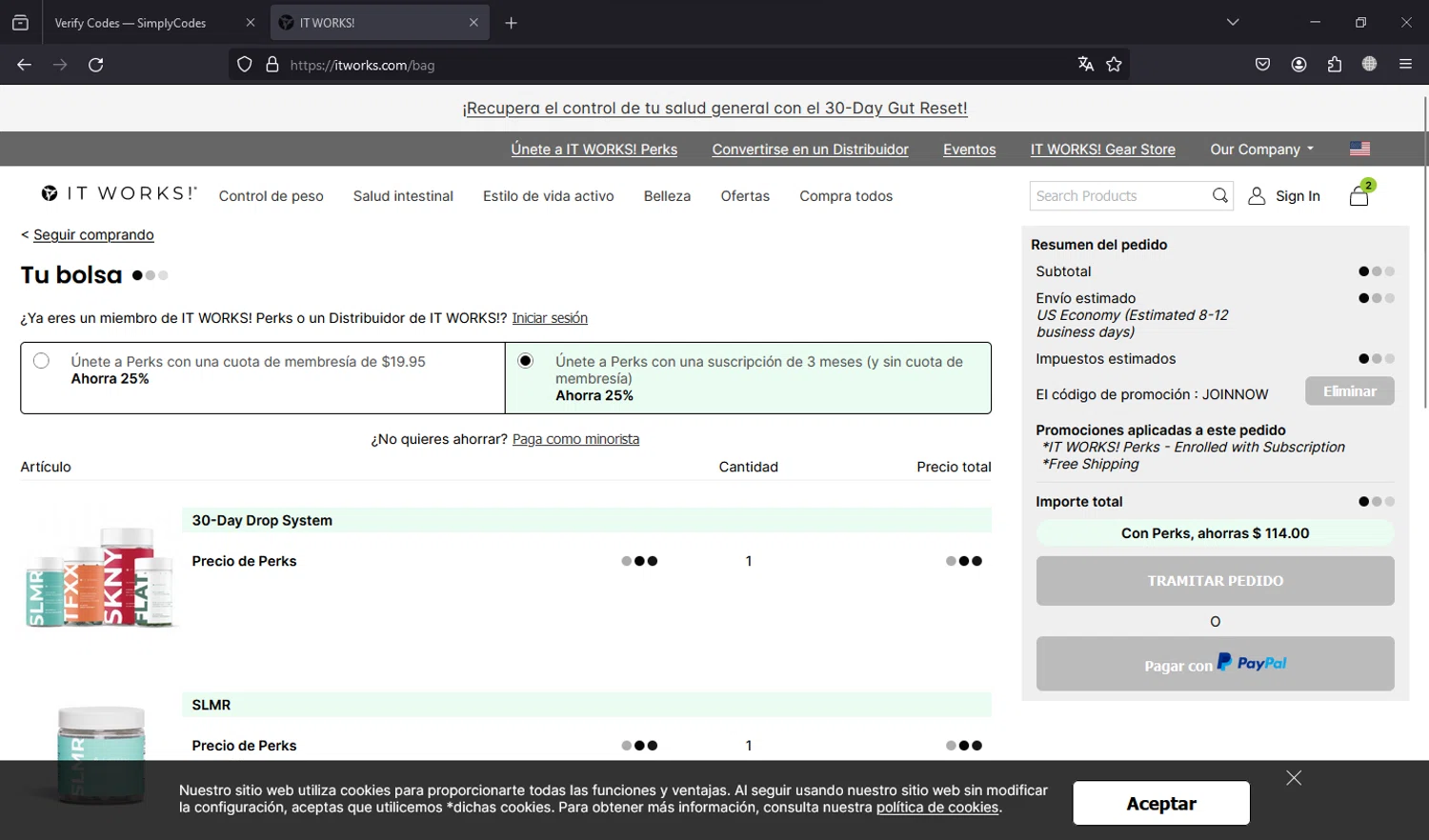The width and height of the screenshot is (1429, 840).
Task: Select $19.95 membership fee Perks option
Action: [41, 361]
